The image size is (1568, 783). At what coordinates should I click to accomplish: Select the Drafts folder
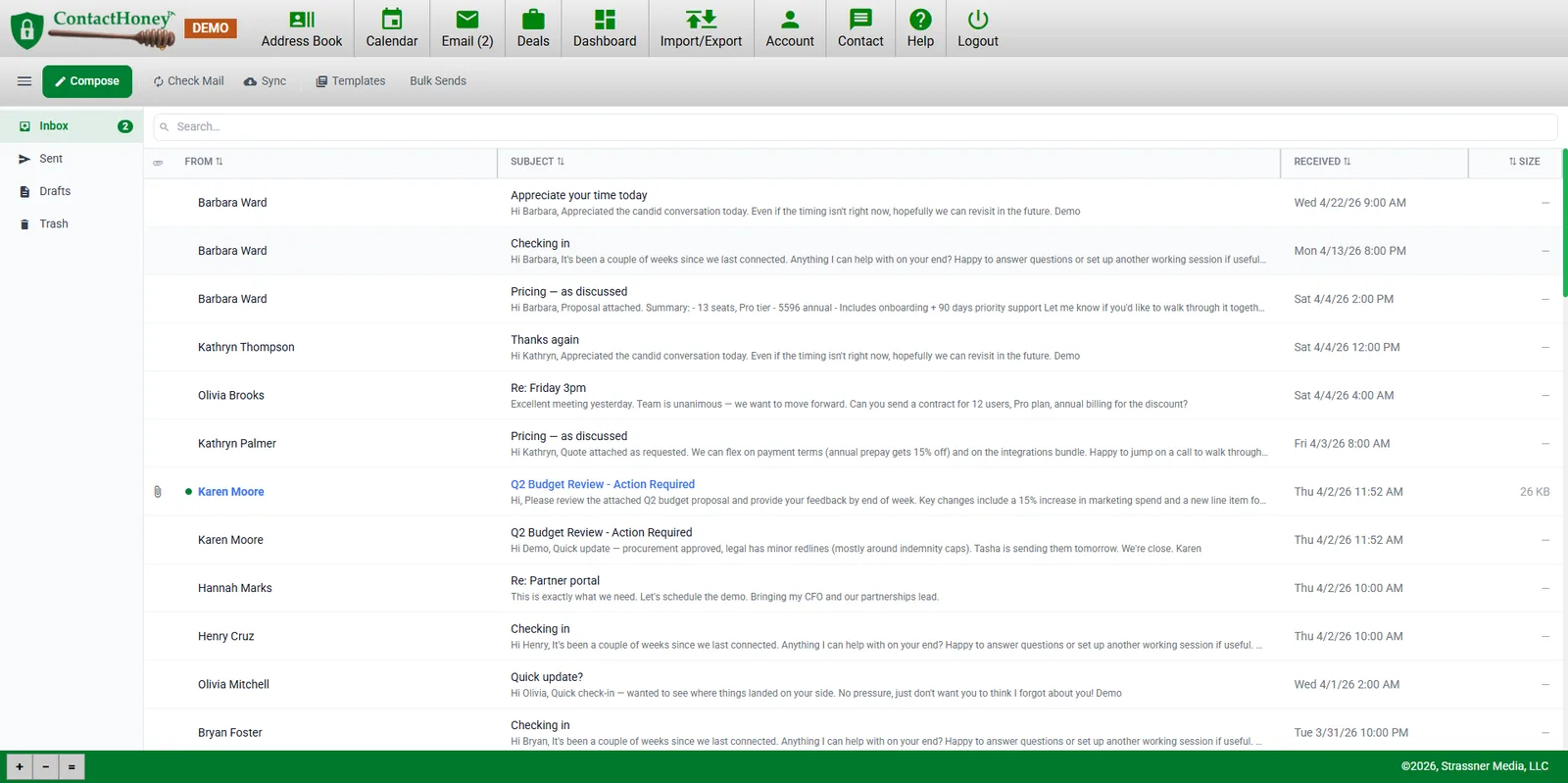[72, 191]
